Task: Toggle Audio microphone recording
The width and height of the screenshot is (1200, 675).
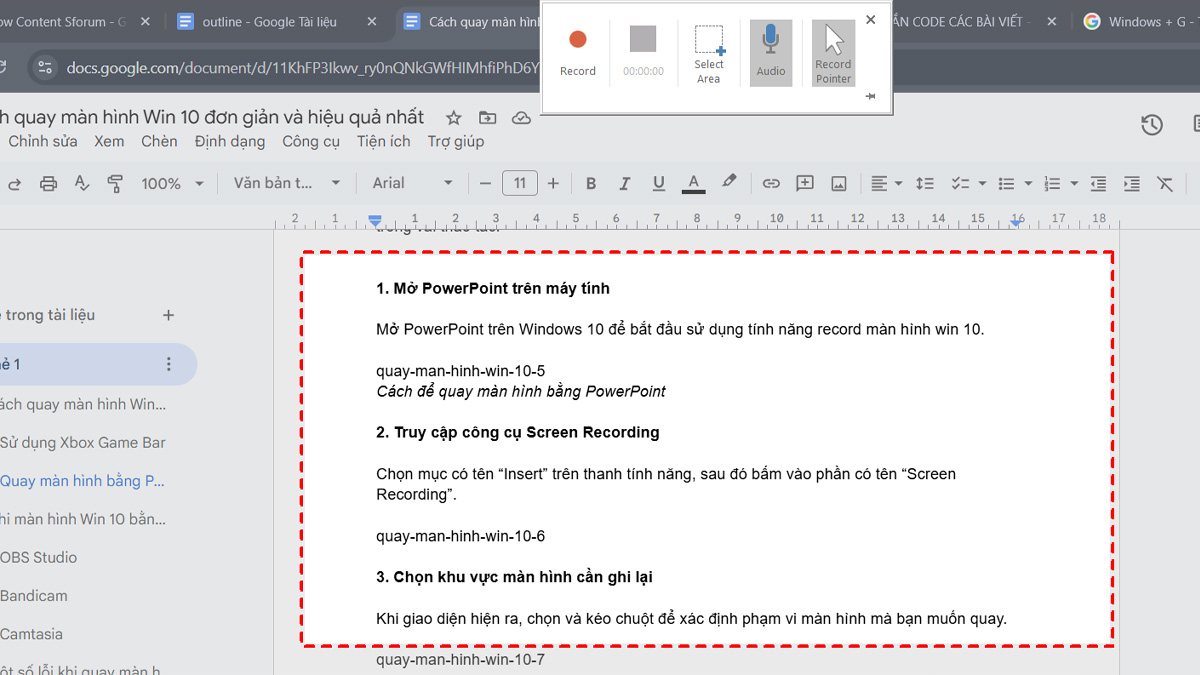Action: coord(771,53)
